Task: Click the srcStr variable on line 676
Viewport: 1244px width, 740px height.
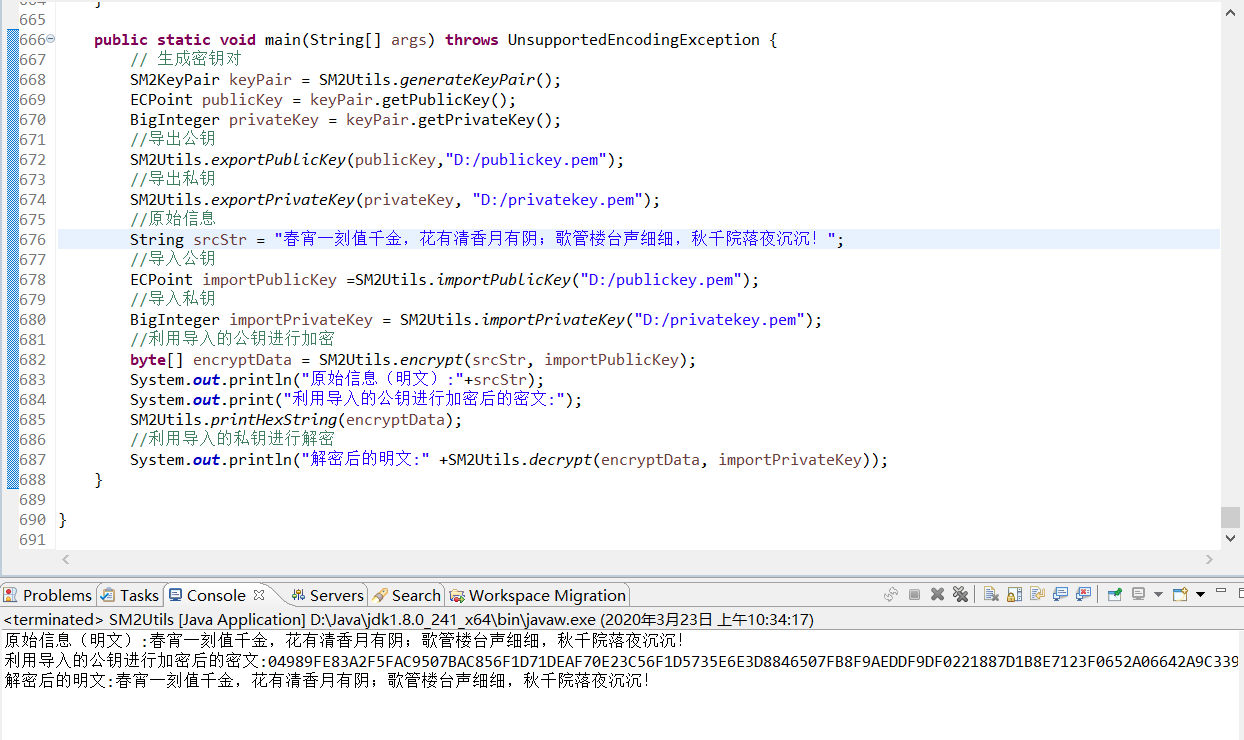Action: tap(220, 240)
